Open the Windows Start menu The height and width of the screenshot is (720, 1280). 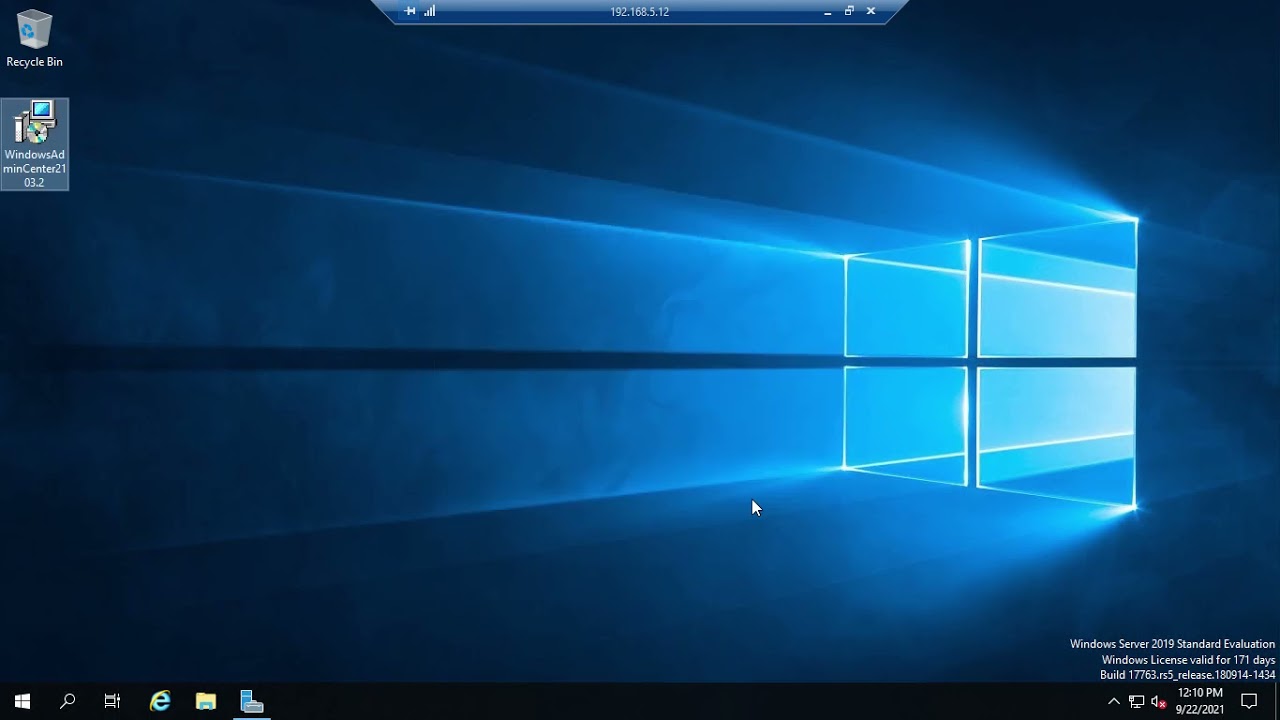[x=22, y=701]
